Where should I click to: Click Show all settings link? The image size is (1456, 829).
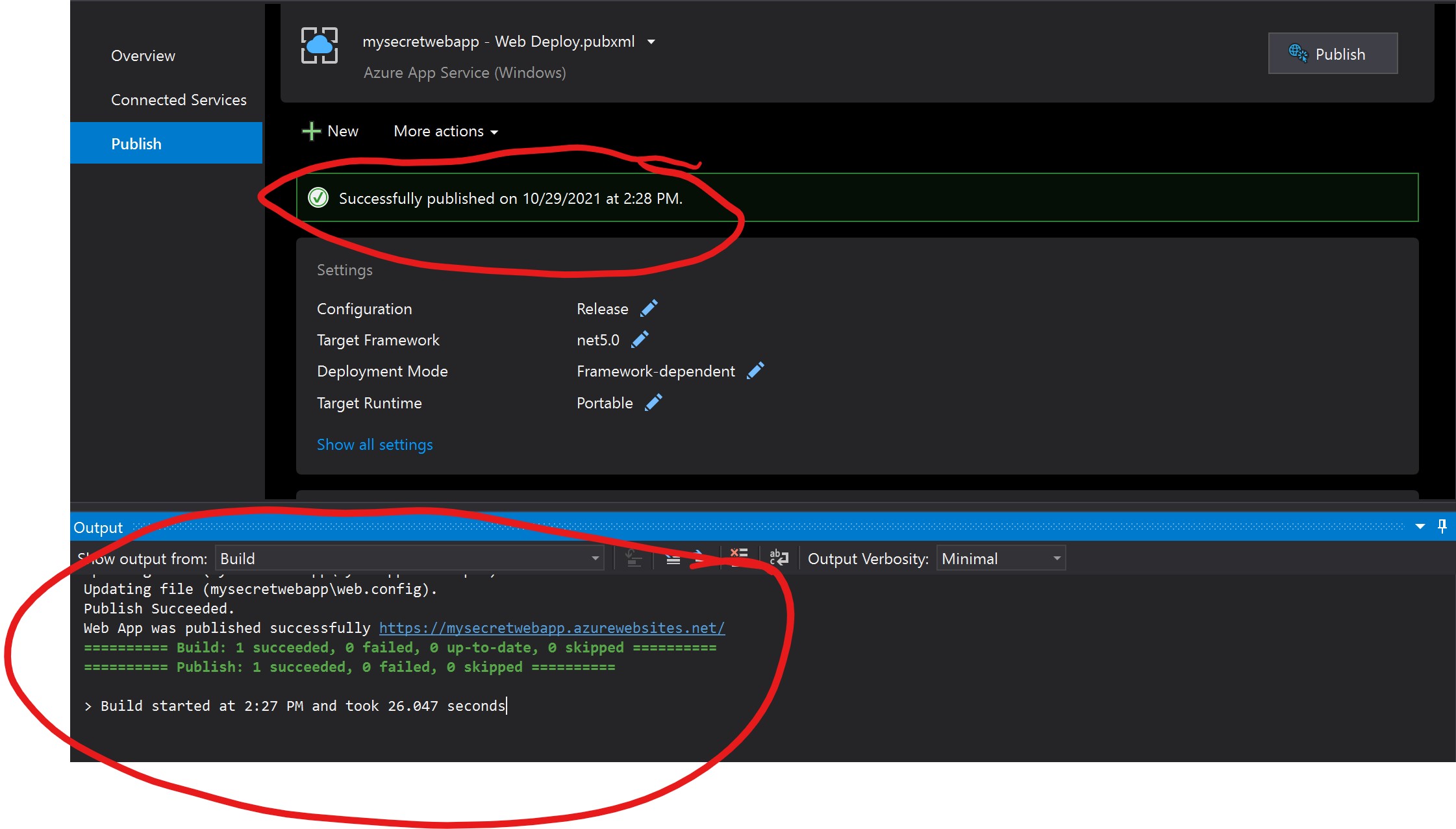coord(374,445)
